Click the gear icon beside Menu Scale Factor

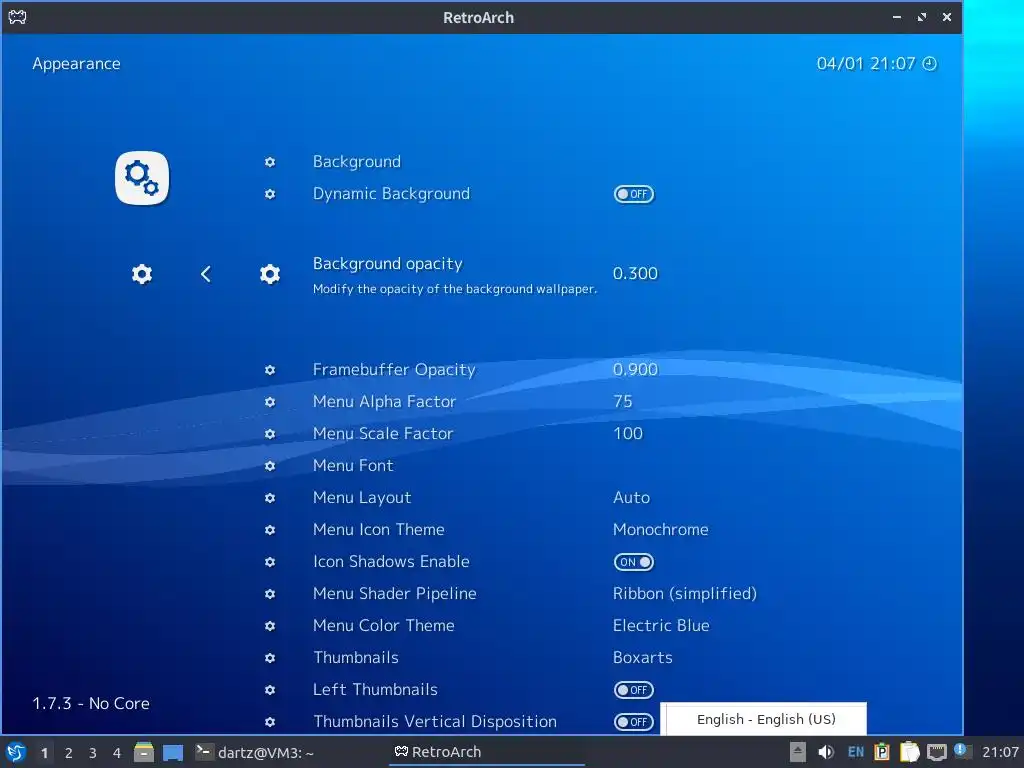pyautogui.click(x=270, y=434)
